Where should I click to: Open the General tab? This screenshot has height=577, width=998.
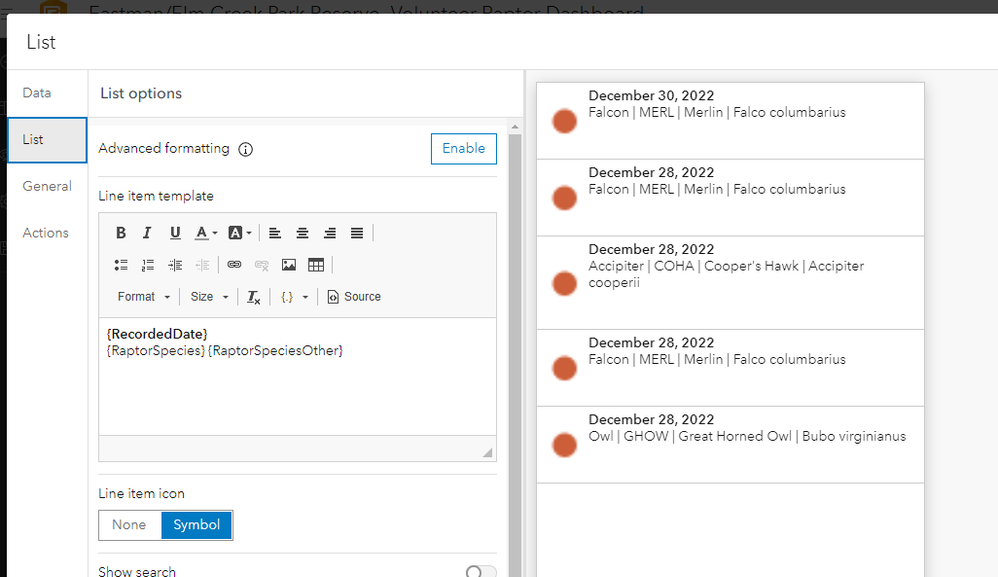tap(47, 186)
